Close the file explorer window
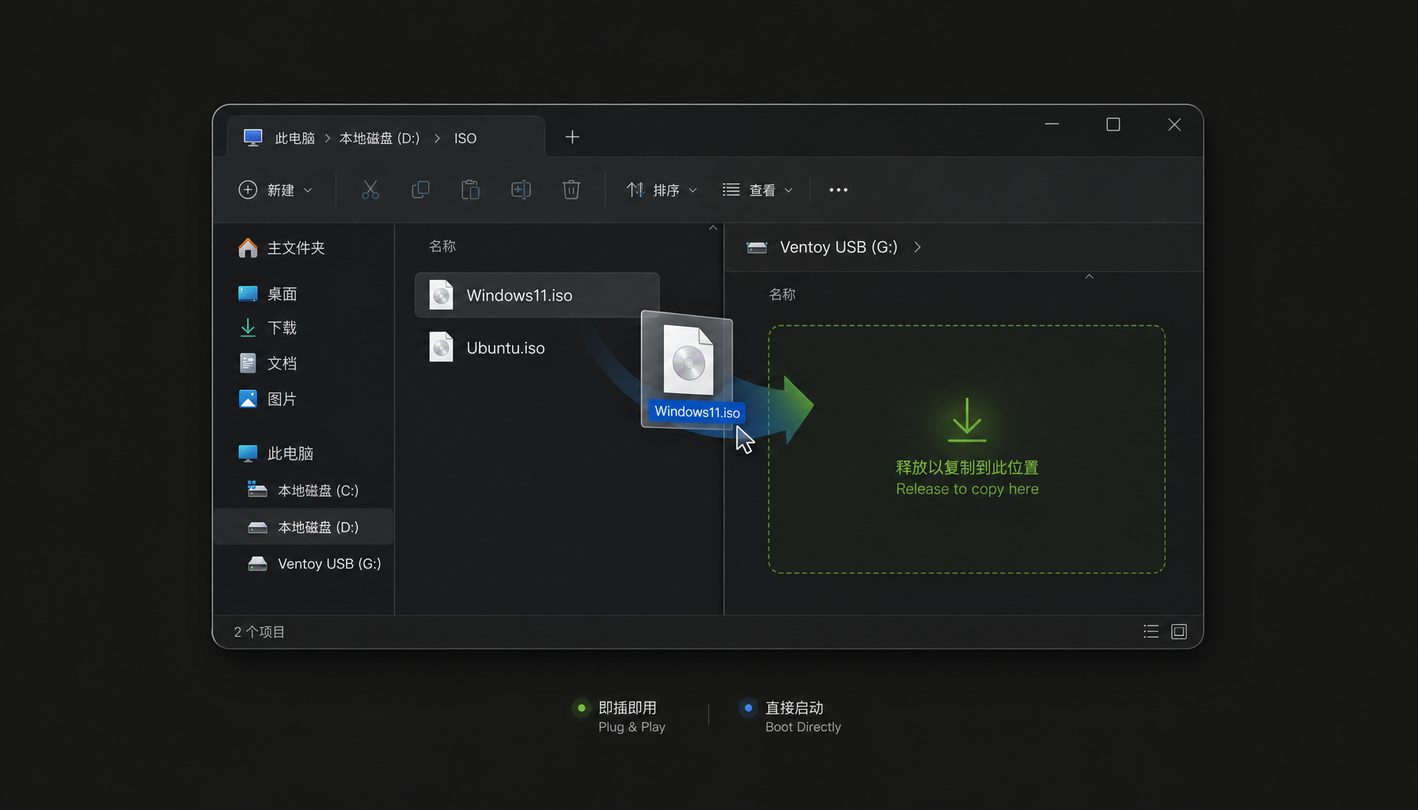Screen dimensions: 1418x810 1174,124
